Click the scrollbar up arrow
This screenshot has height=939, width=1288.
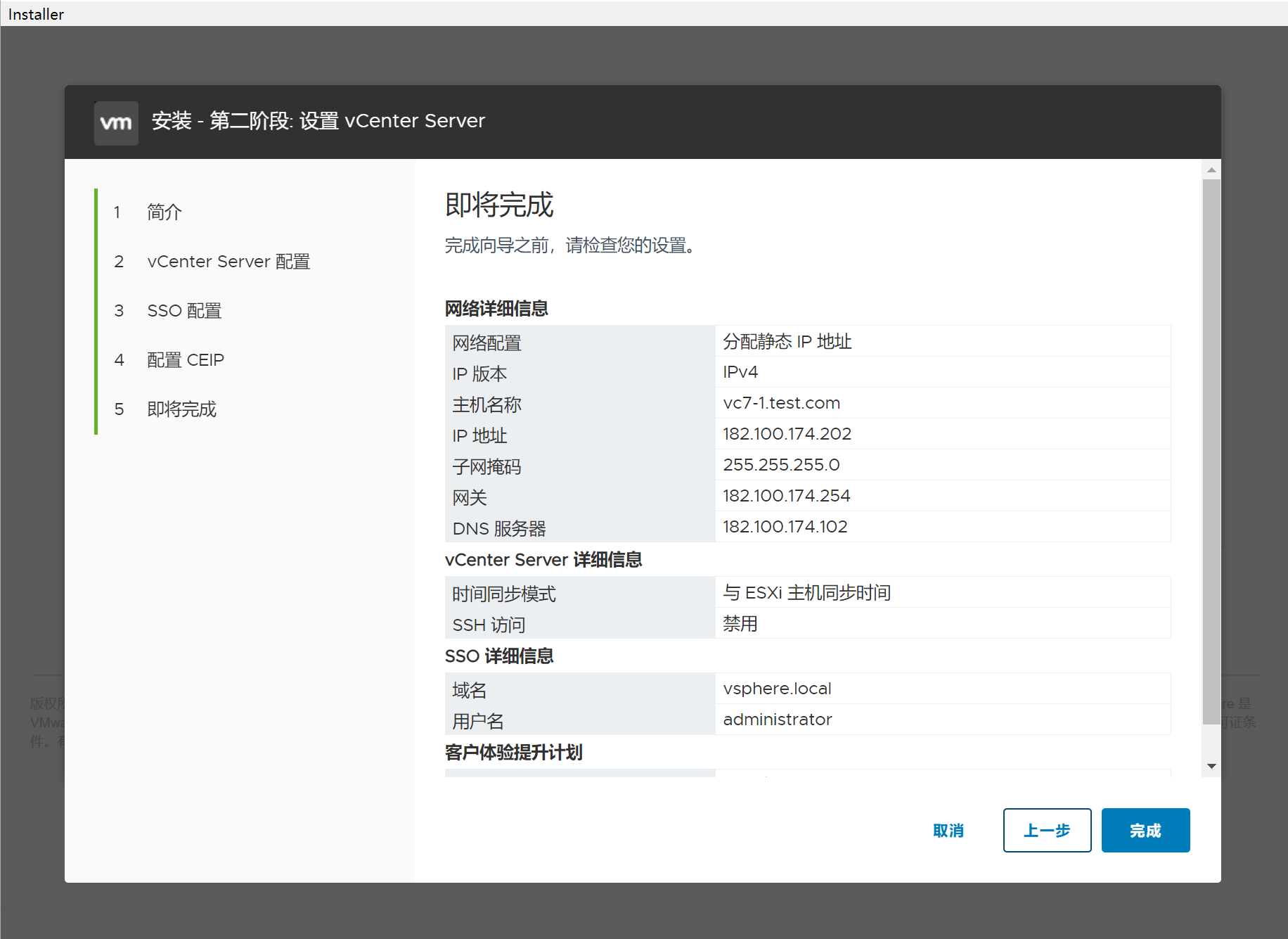[1211, 170]
